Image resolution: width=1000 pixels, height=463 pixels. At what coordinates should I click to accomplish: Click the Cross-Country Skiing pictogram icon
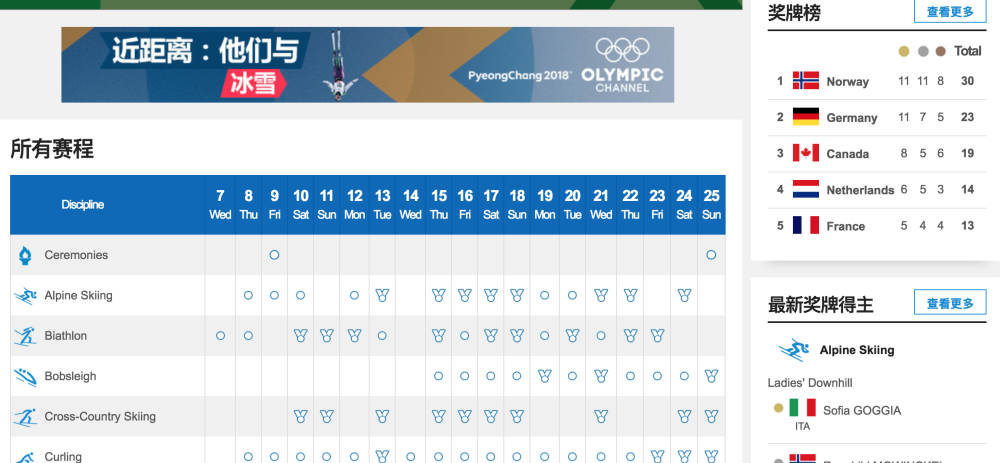[26, 416]
